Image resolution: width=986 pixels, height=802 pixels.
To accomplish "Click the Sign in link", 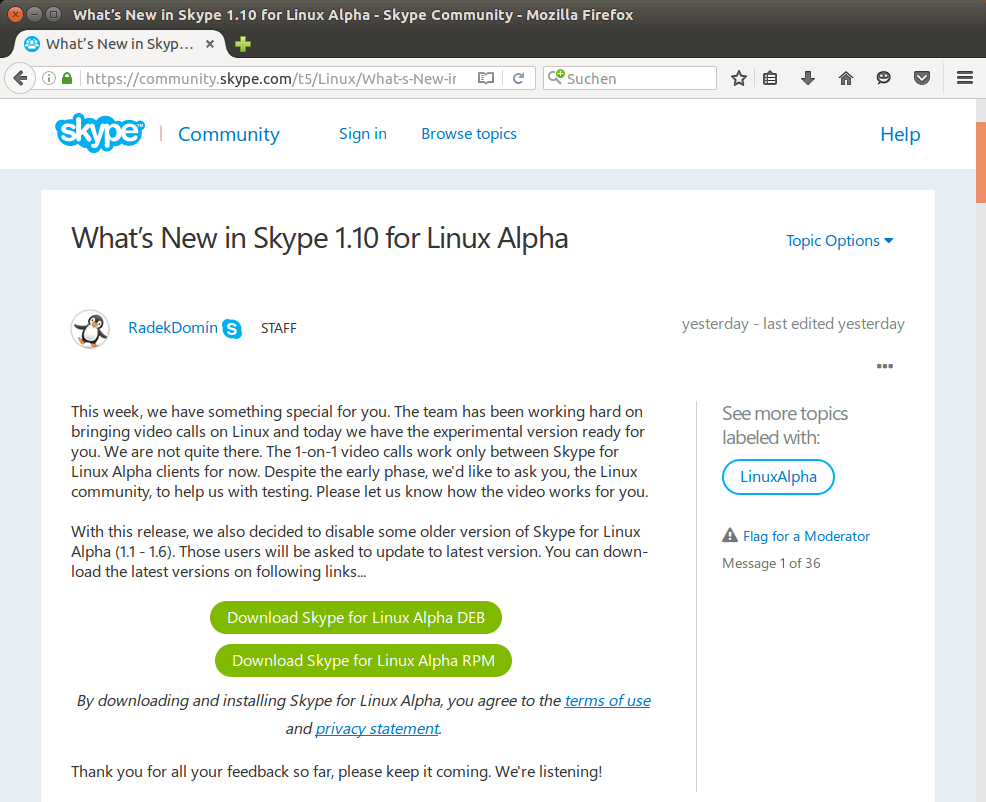I will [x=363, y=134].
